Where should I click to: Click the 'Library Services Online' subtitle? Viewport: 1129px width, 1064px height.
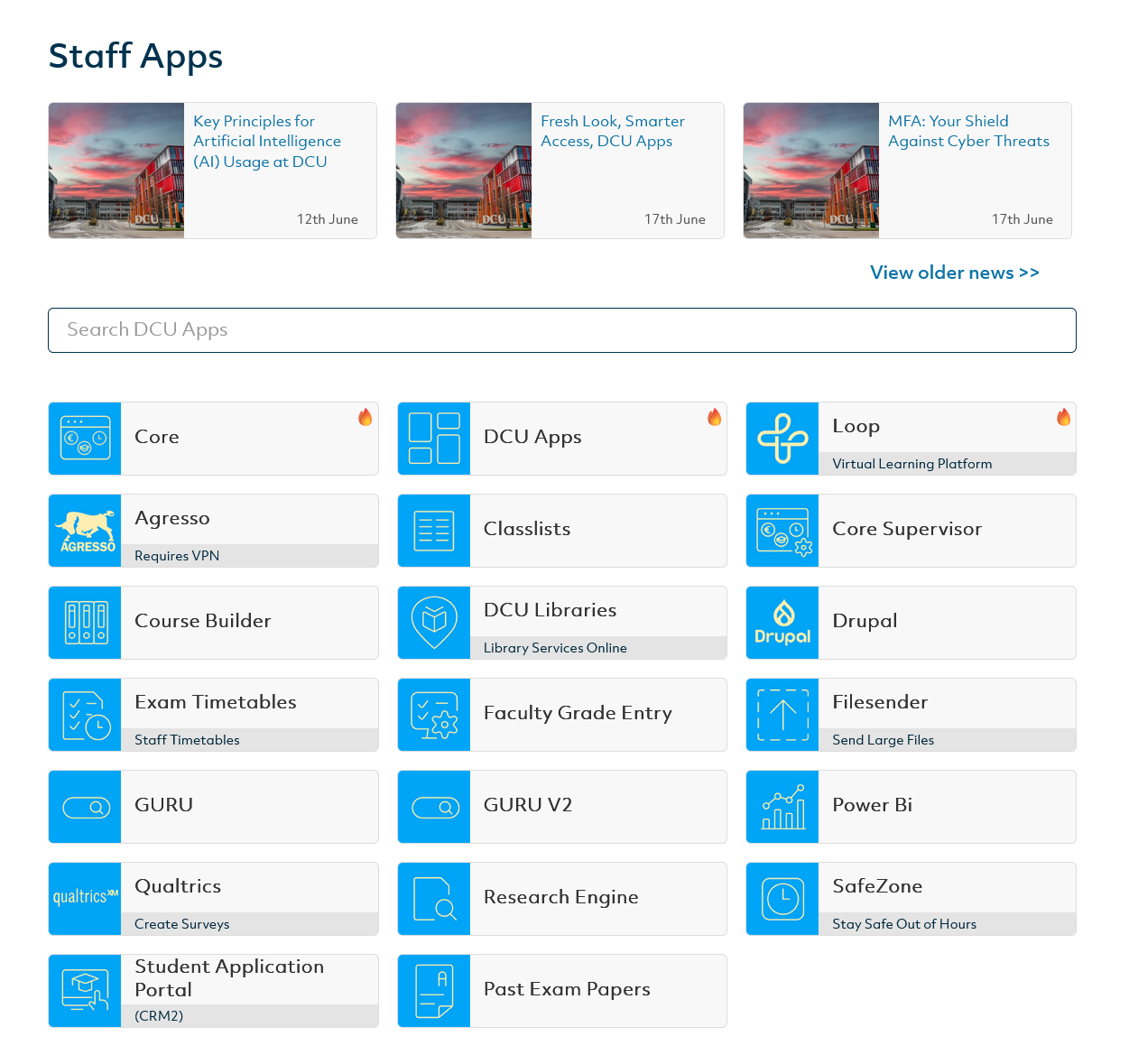tap(555, 648)
